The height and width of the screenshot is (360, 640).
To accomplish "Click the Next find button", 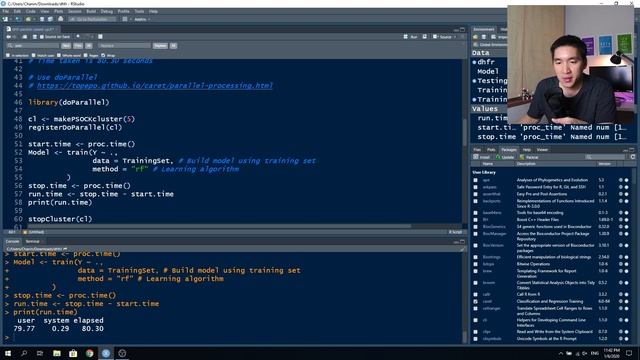I will 66,46.
